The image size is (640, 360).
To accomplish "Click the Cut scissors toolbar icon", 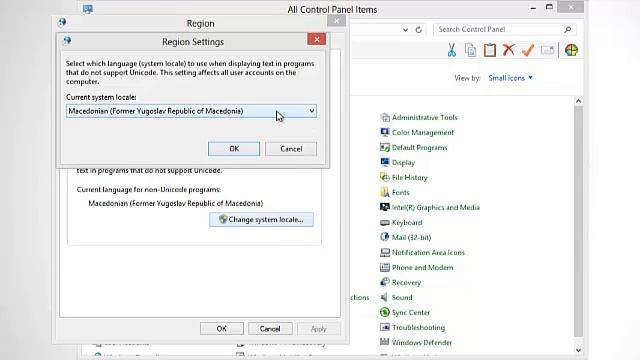I will point(451,50).
